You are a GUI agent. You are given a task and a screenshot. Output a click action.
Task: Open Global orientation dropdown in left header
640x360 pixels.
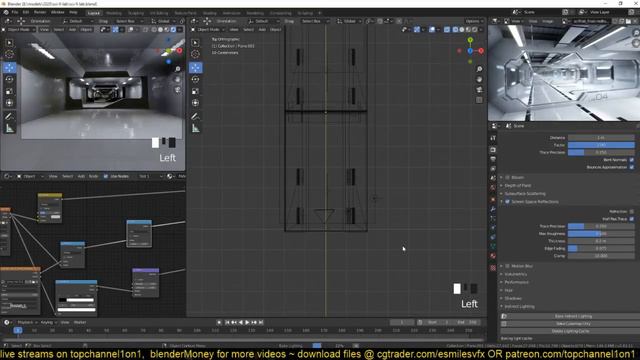(x=163, y=21)
